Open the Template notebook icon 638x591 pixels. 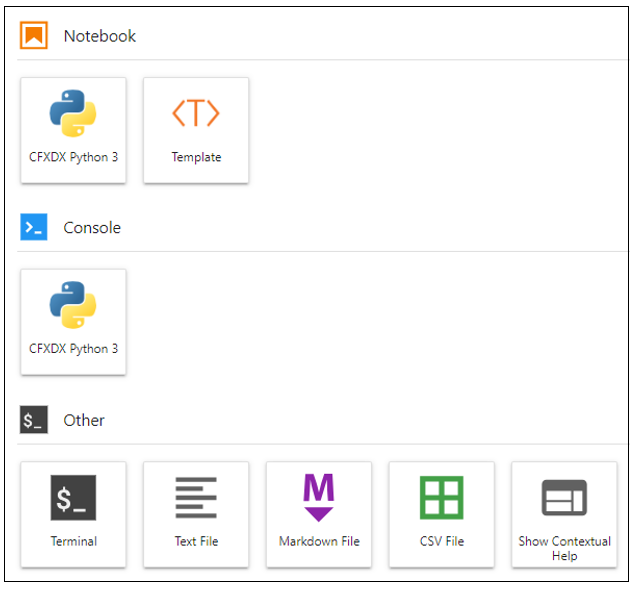196,113
